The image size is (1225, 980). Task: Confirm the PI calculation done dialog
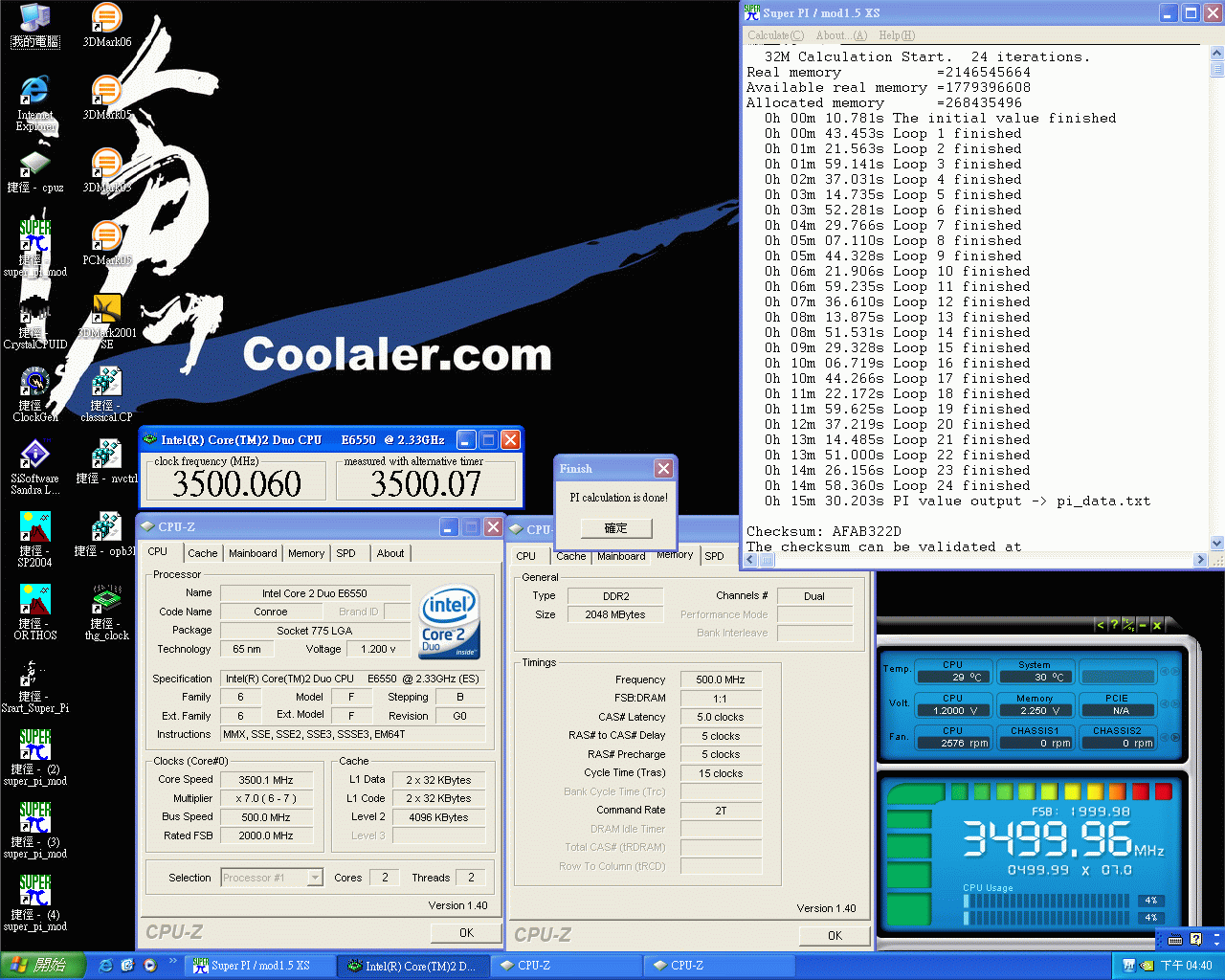[x=616, y=528]
